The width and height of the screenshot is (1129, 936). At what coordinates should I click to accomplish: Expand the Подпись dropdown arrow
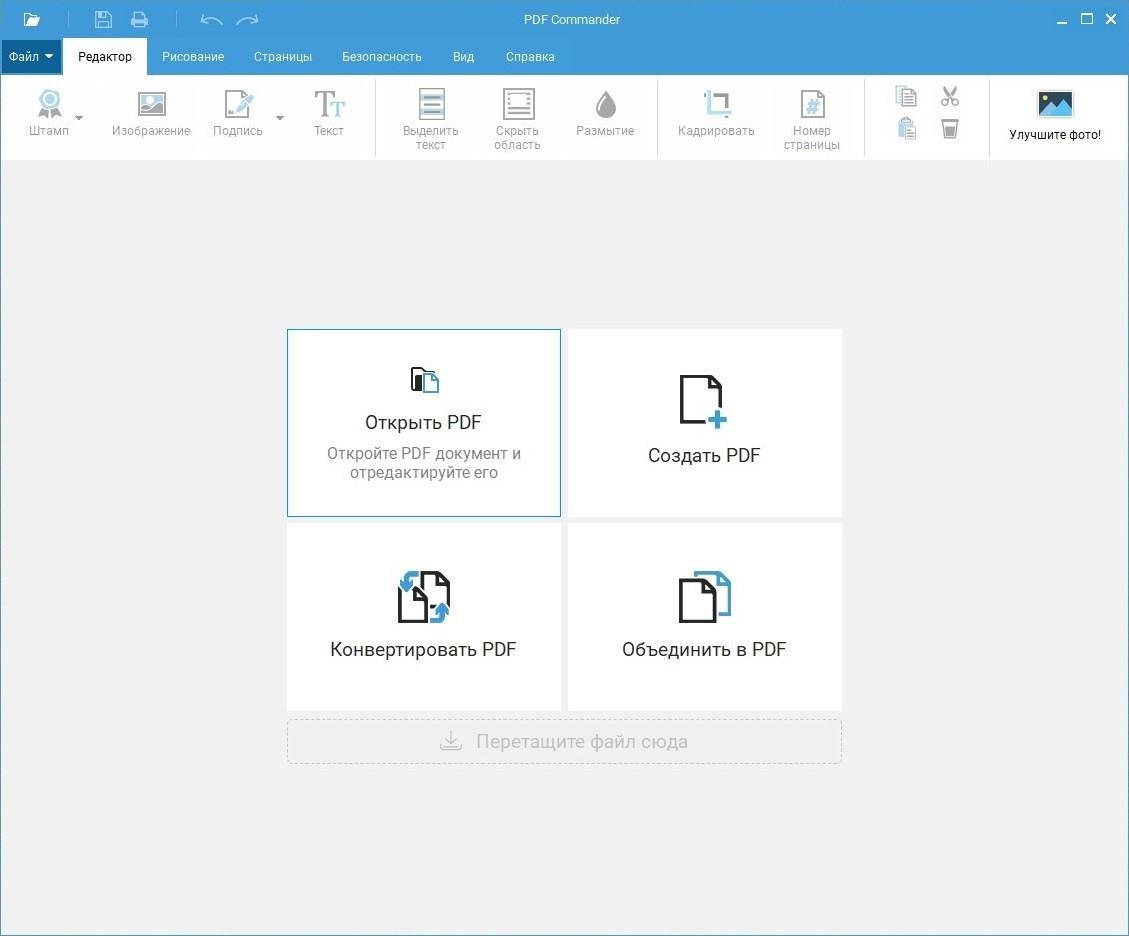tap(280, 117)
